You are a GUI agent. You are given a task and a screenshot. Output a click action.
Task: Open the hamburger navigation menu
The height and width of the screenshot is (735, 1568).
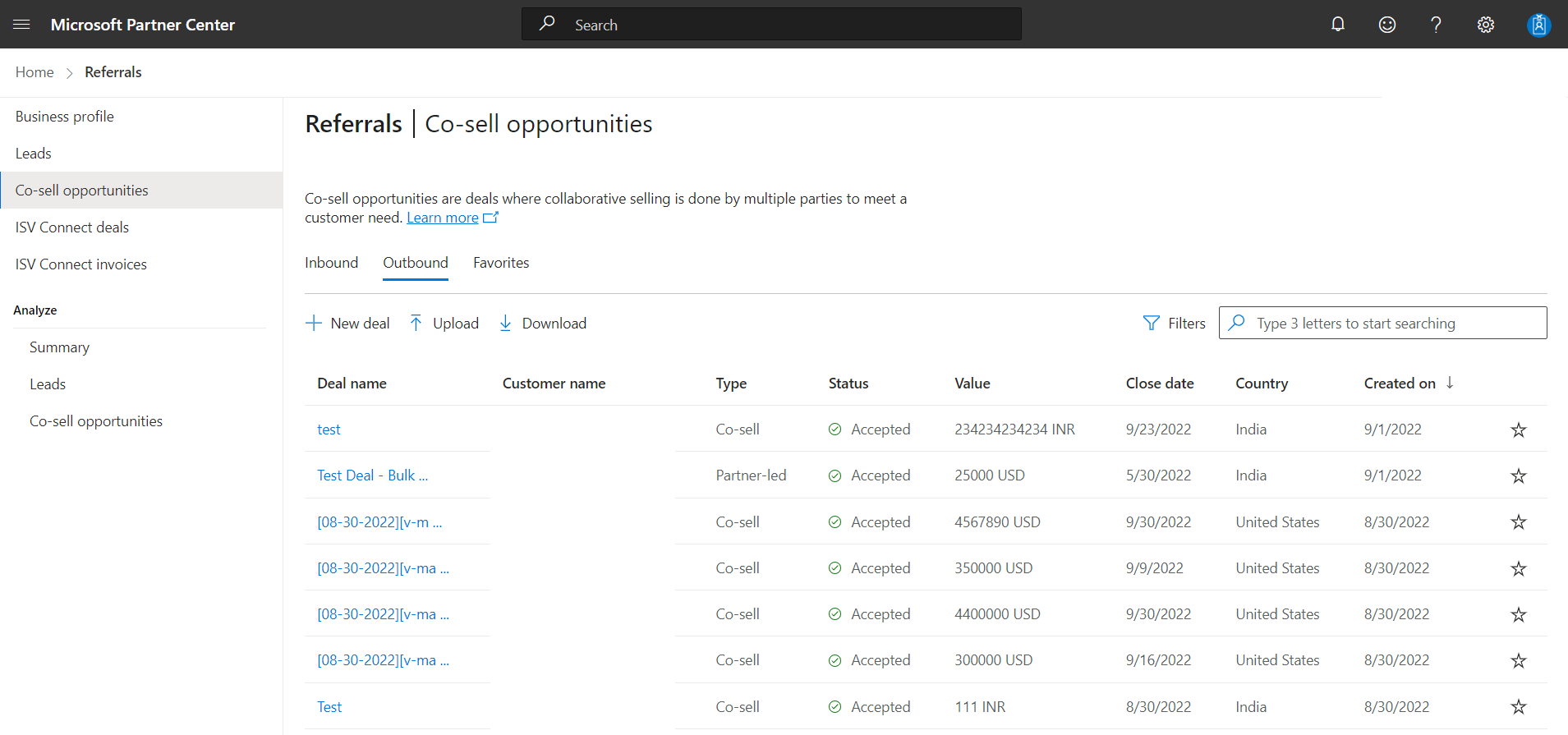(x=22, y=25)
